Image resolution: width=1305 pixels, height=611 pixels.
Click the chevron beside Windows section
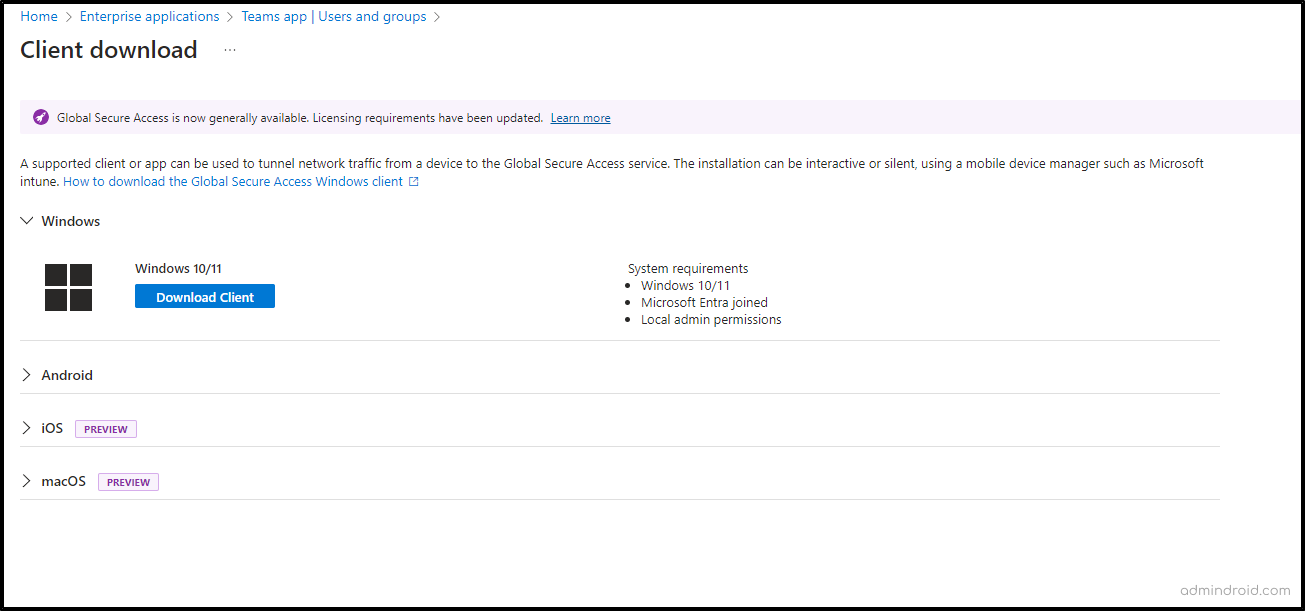26,220
